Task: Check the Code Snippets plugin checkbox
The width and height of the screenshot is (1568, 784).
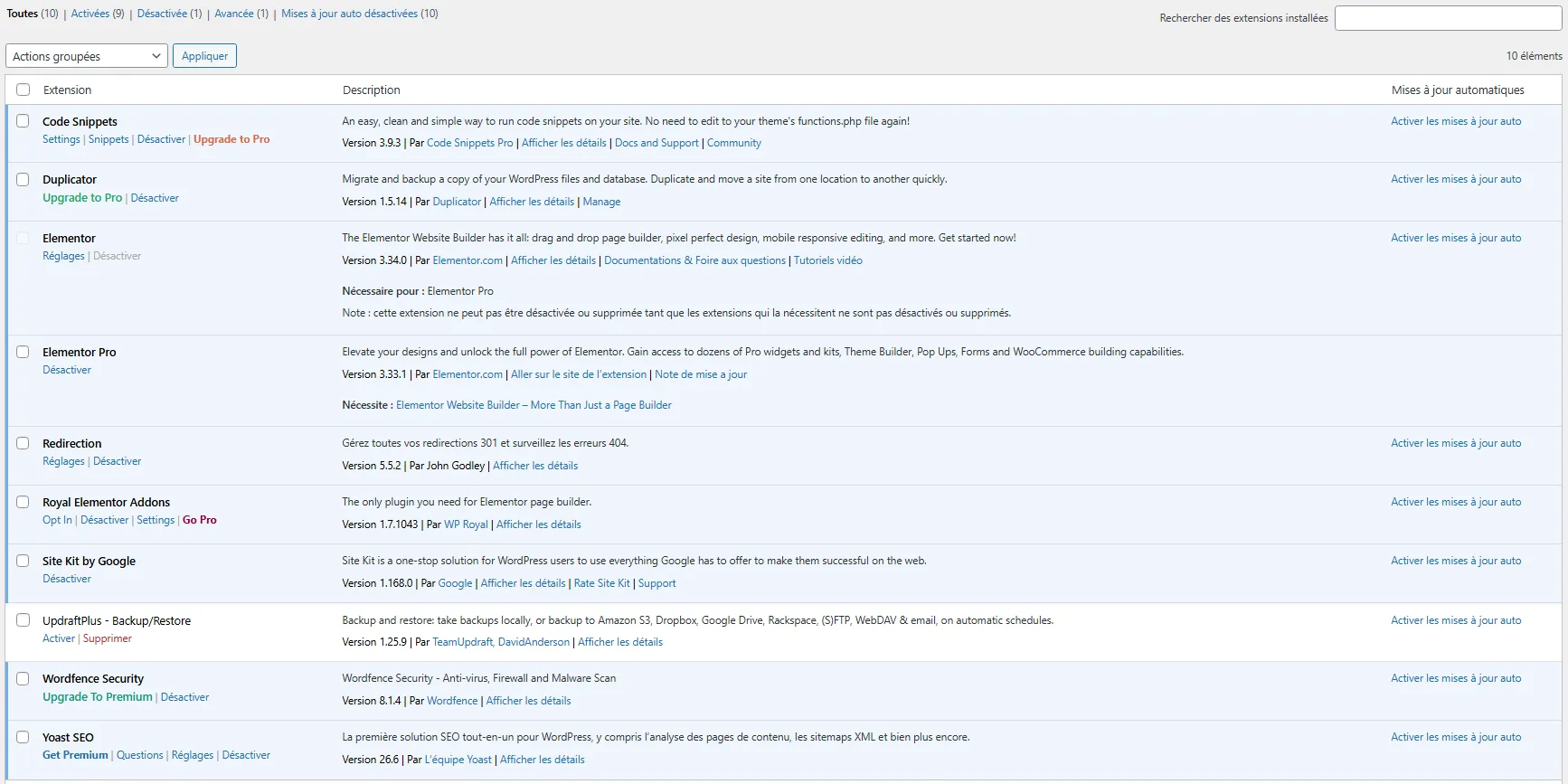Action: pos(23,121)
